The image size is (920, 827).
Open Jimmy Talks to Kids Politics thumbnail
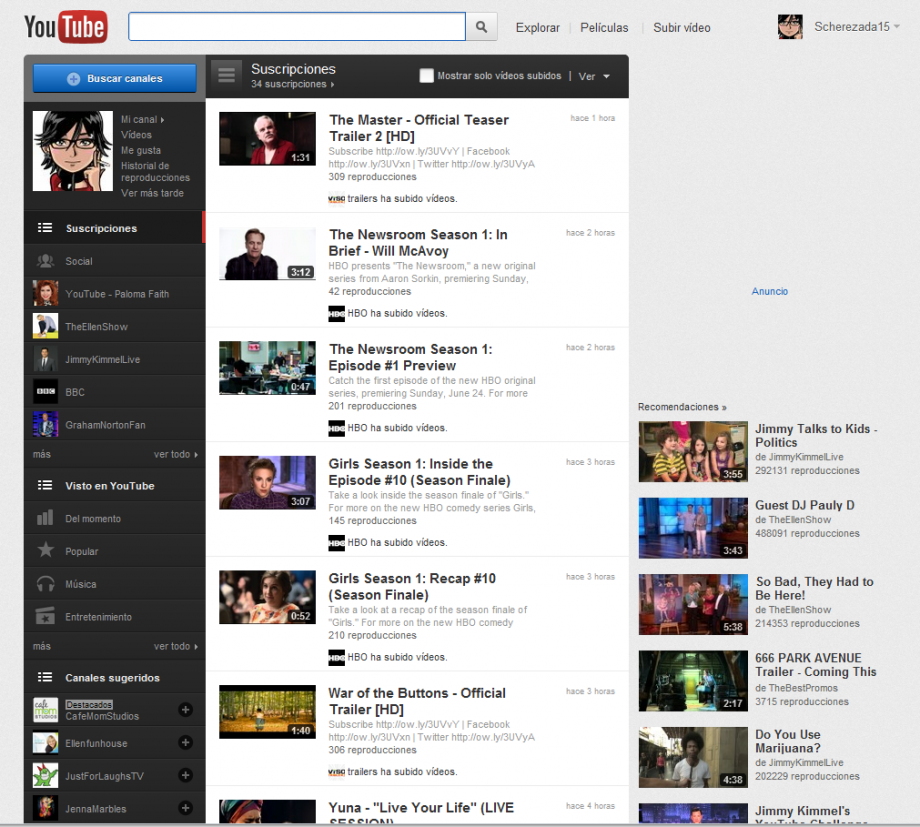pyautogui.click(x=693, y=451)
